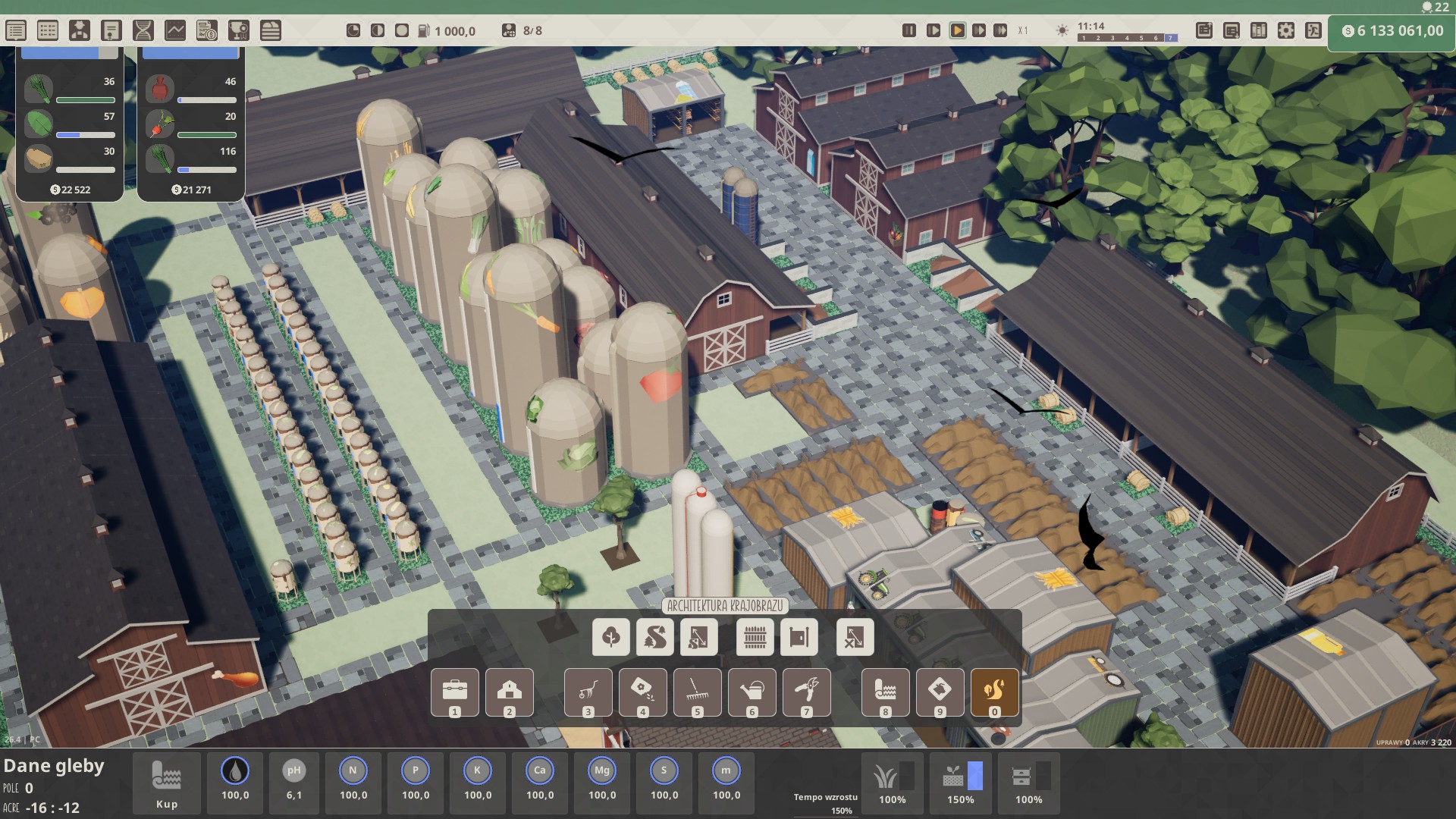The width and height of the screenshot is (1456, 819).
Task: Open the DNA genetics panel
Action: click(x=143, y=30)
